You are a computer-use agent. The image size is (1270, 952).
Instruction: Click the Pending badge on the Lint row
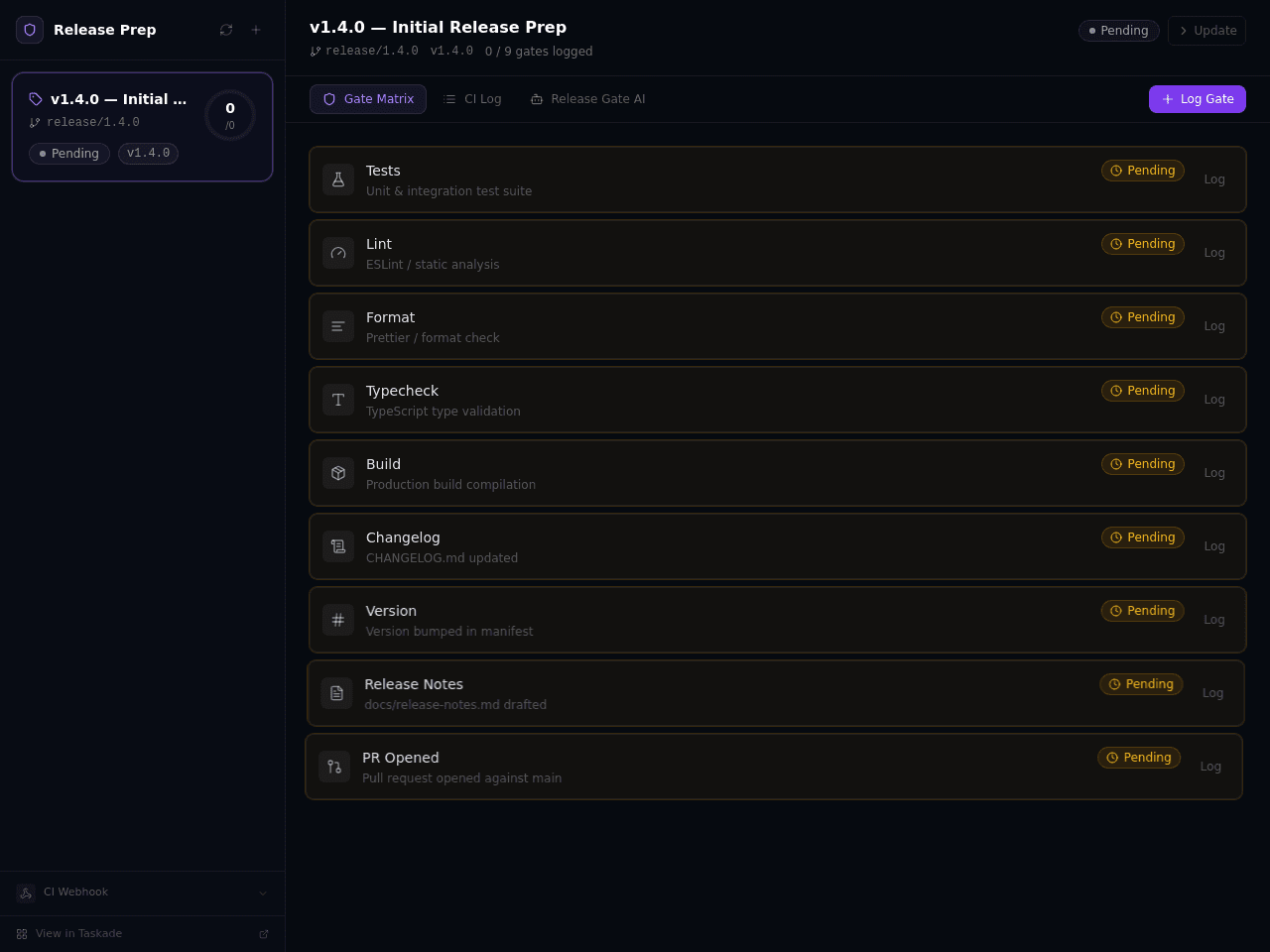click(x=1143, y=244)
